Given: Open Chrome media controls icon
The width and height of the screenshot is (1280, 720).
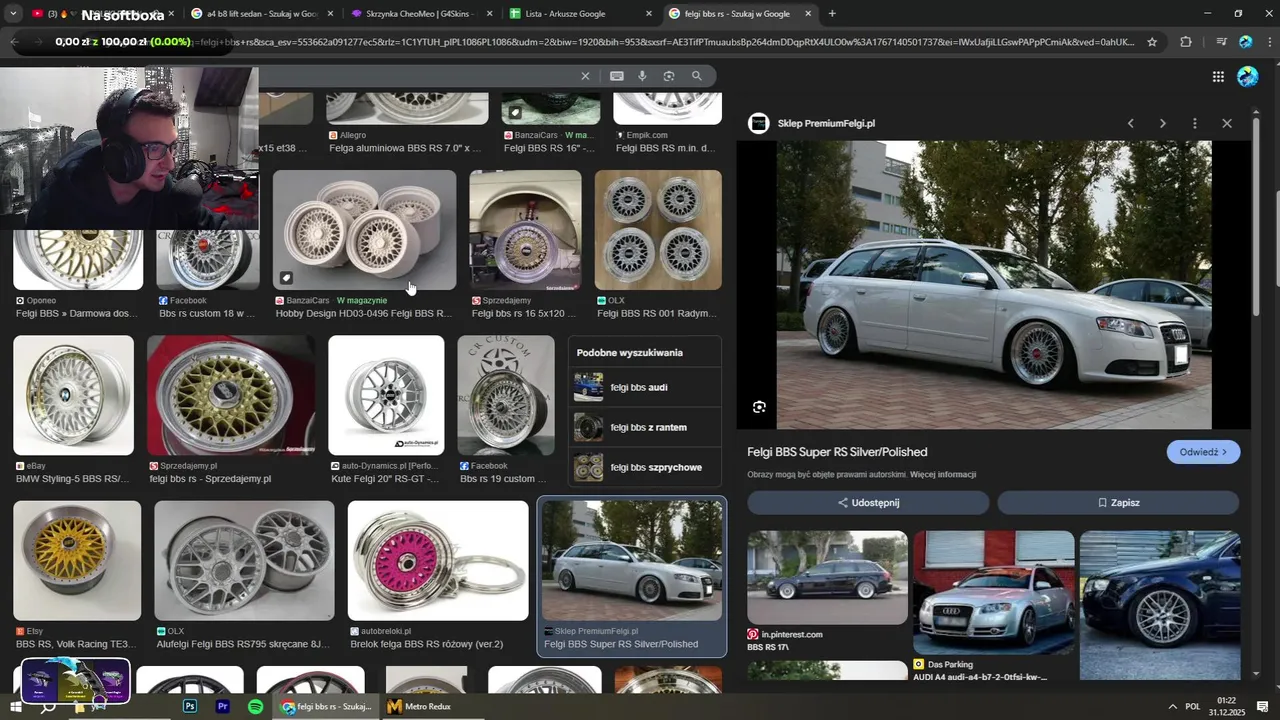Looking at the screenshot, I should [1221, 42].
